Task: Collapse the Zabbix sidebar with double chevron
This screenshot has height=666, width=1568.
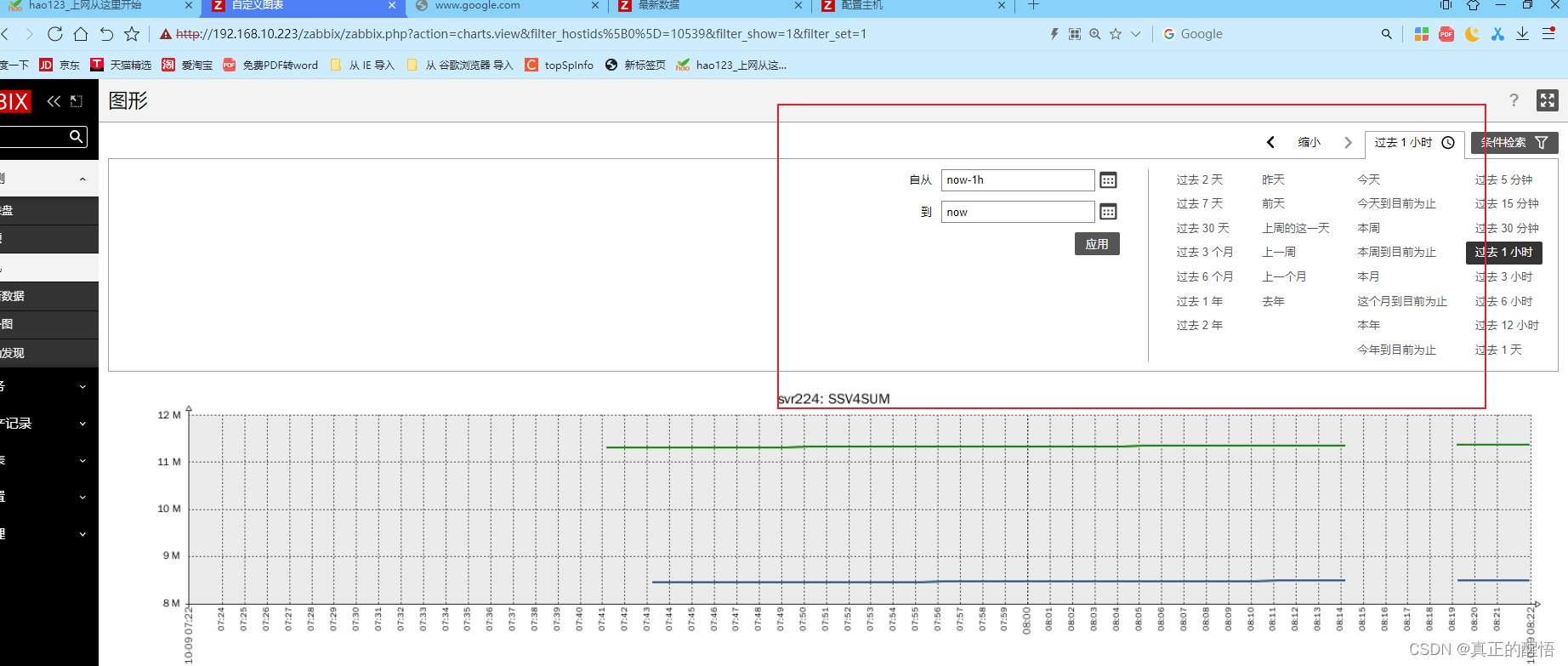Action: tap(54, 101)
